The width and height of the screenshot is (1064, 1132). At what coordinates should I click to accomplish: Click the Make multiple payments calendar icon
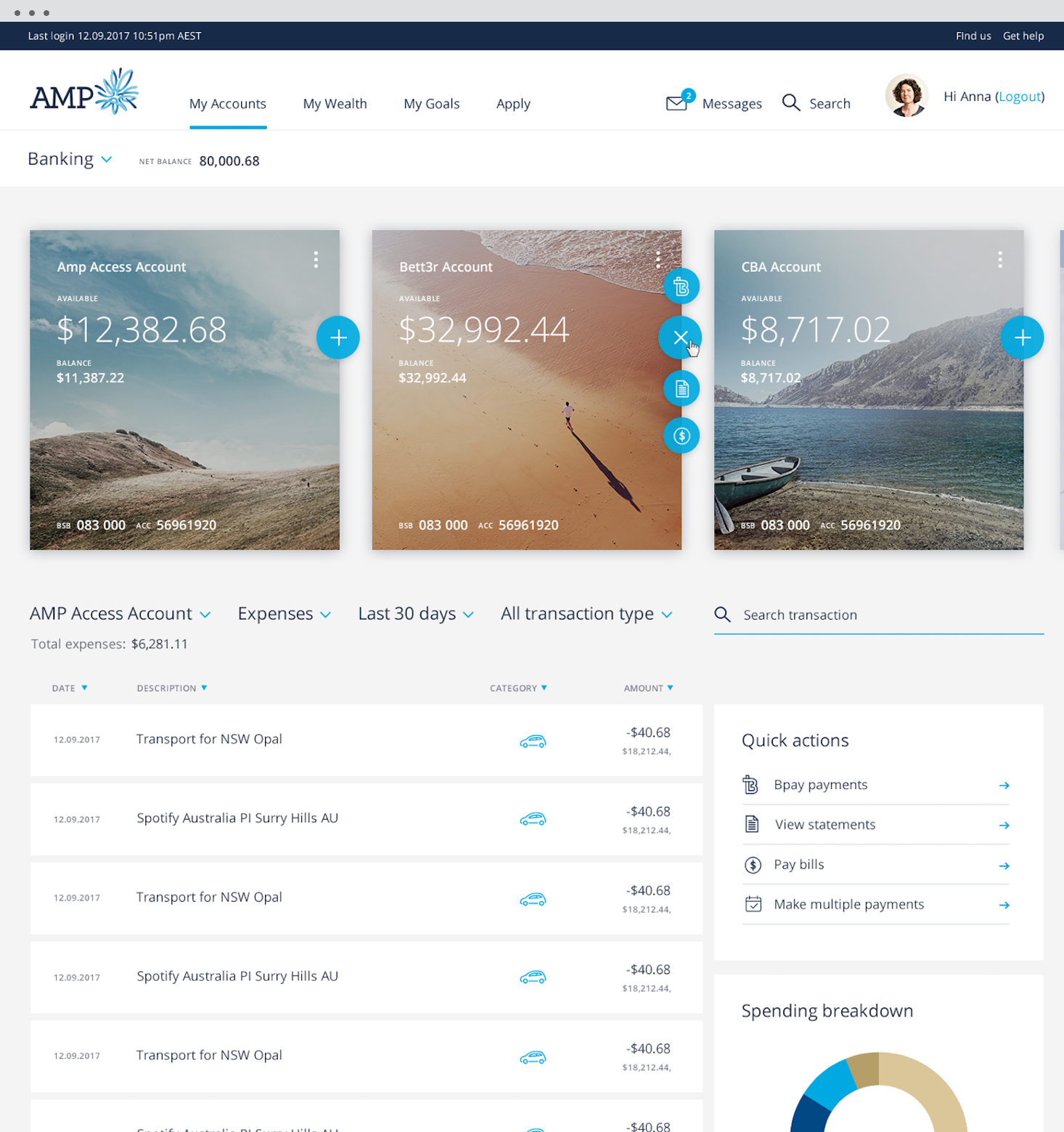[753, 904]
